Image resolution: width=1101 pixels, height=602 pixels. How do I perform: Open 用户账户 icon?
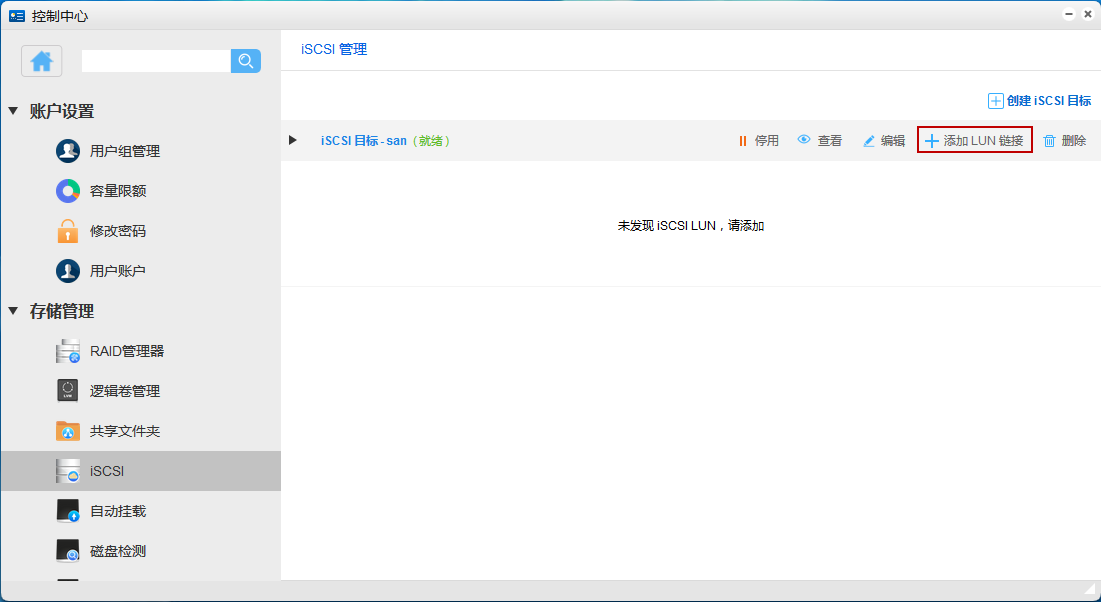coord(68,271)
